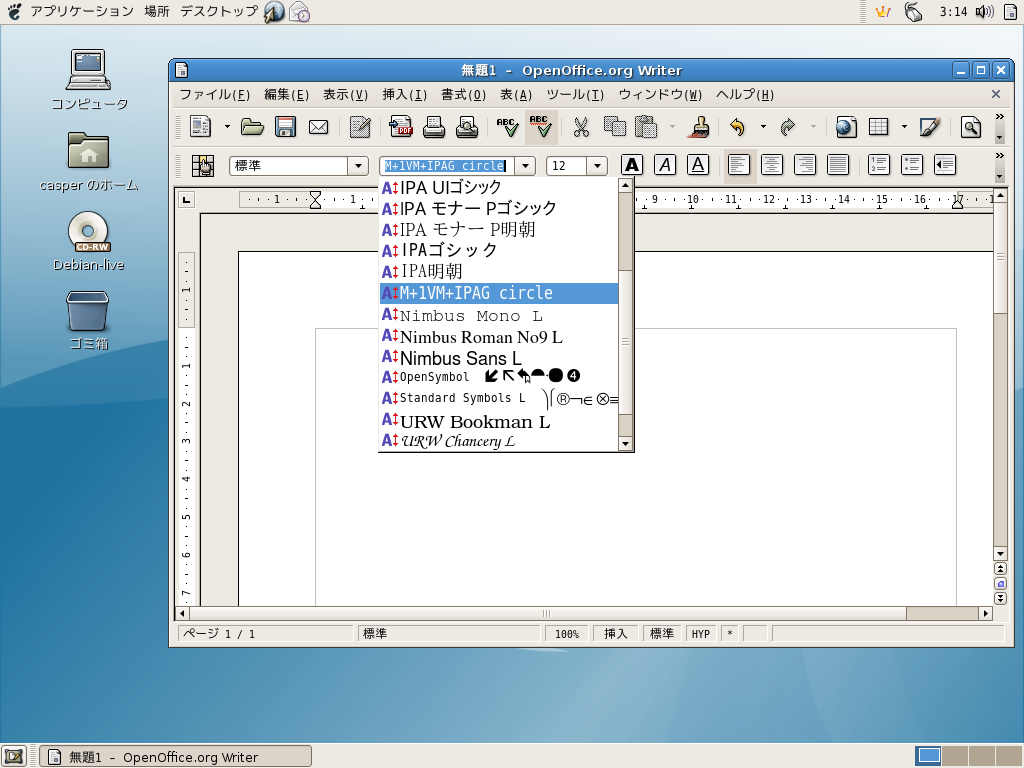Viewport: 1024px width, 768px height.
Task: Send document as e-mail icon
Action: click(x=319, y=127)
